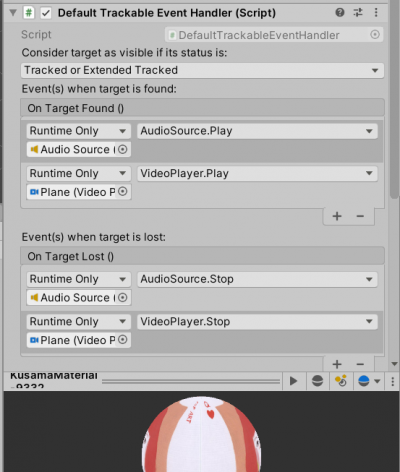This screenshot has width=400, height=472.
Task: Play the material preview animation
Action: click(294, 381)
